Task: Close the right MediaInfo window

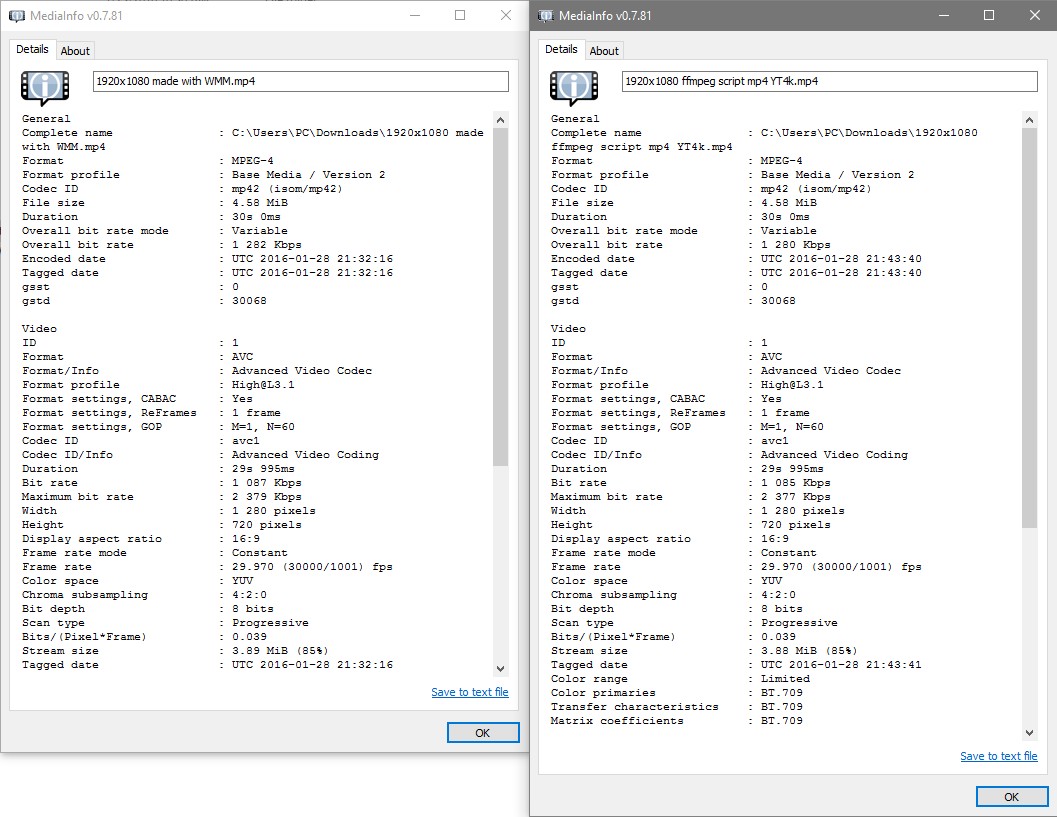Action: point(1035,16)
